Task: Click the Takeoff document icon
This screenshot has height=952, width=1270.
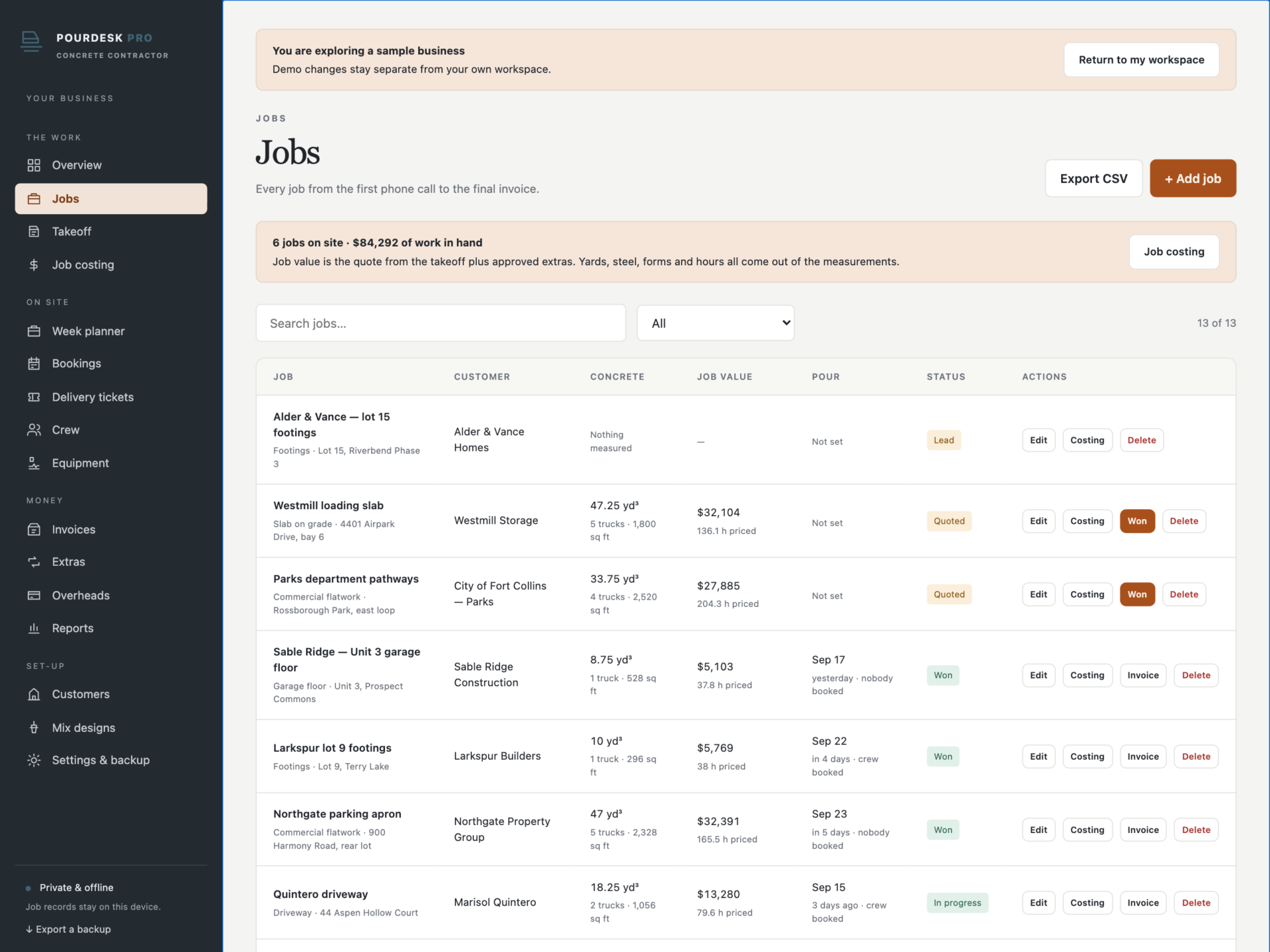Action: pos(34,231)
